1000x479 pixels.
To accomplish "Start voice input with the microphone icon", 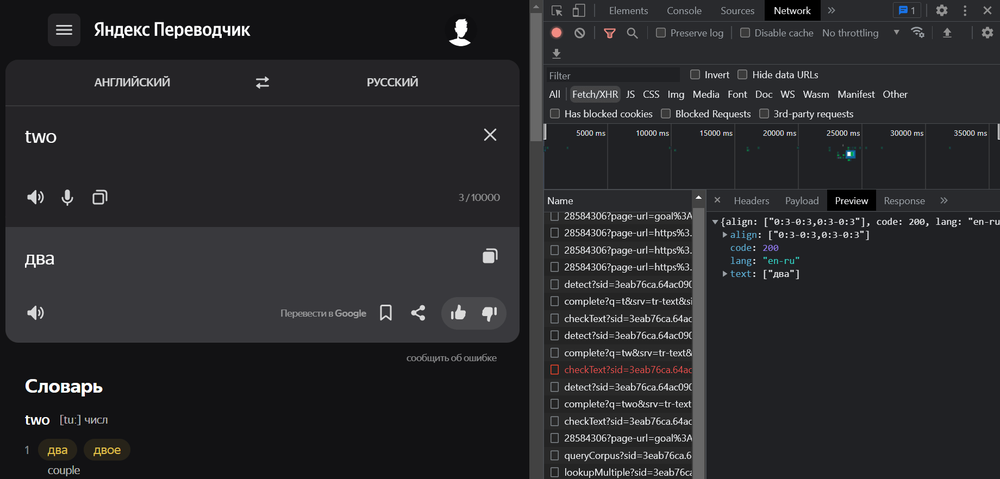I will coord(67,198).
